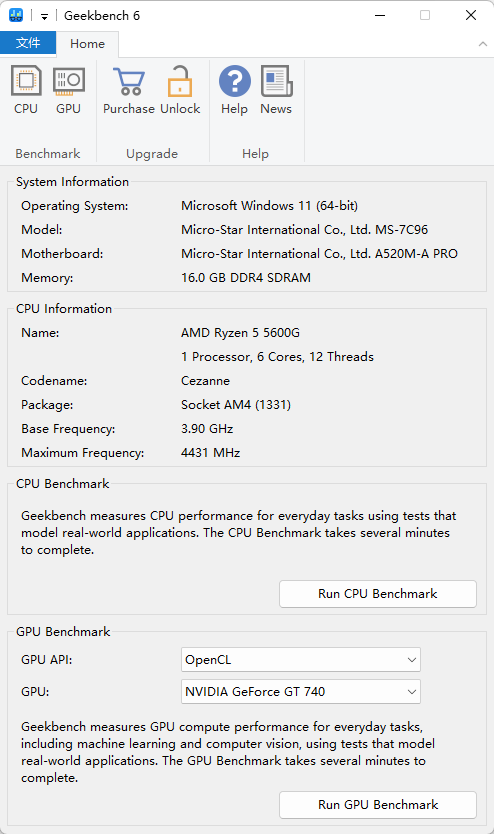
Task: Click the CPU name 'AMD Ryzen 5 5600G'
Action: point(240,333)
